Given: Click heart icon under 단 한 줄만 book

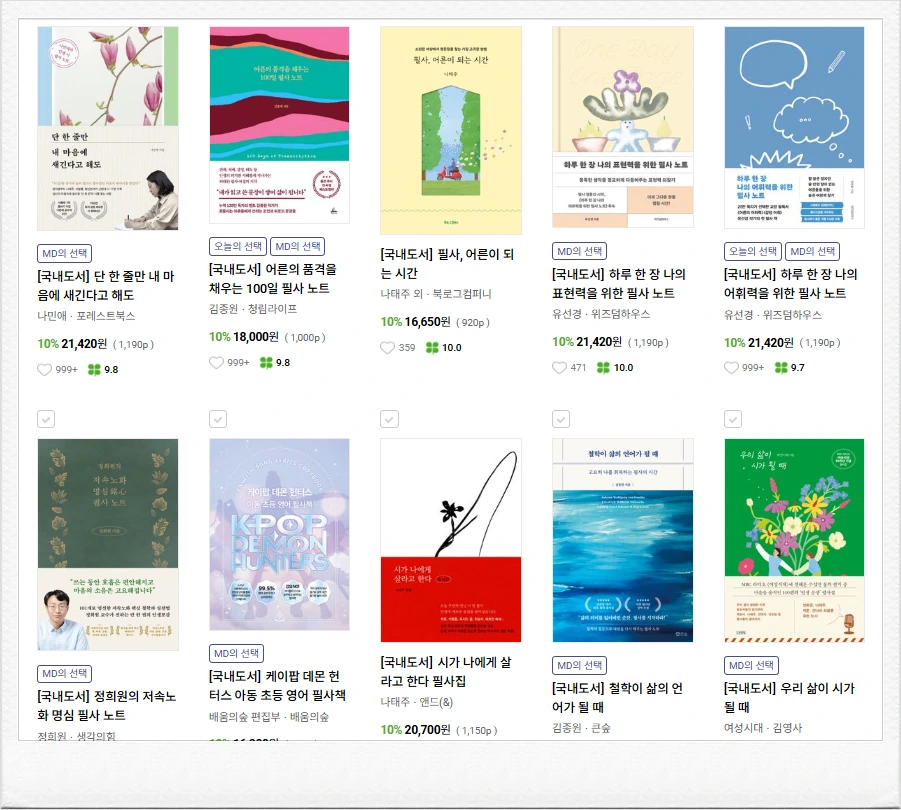Looking at the screenshot, I should click(x=45, y=369).
